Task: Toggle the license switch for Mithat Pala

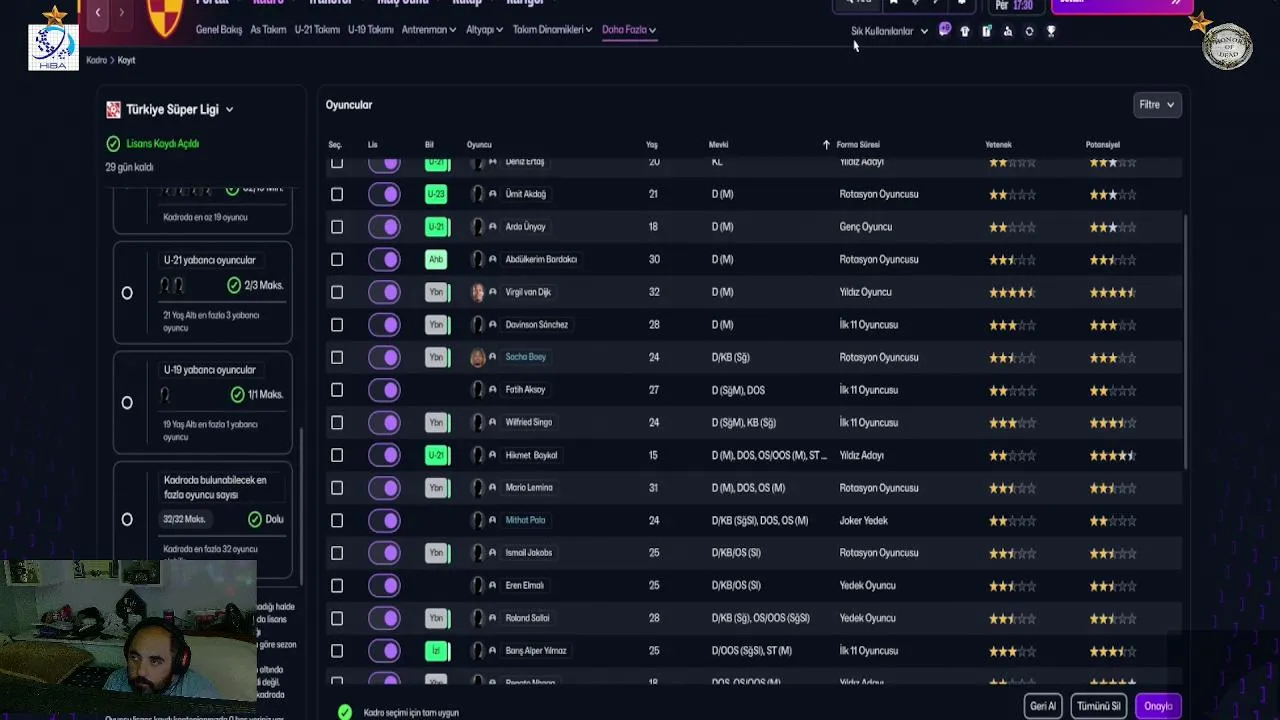Action: coord(384,520)
